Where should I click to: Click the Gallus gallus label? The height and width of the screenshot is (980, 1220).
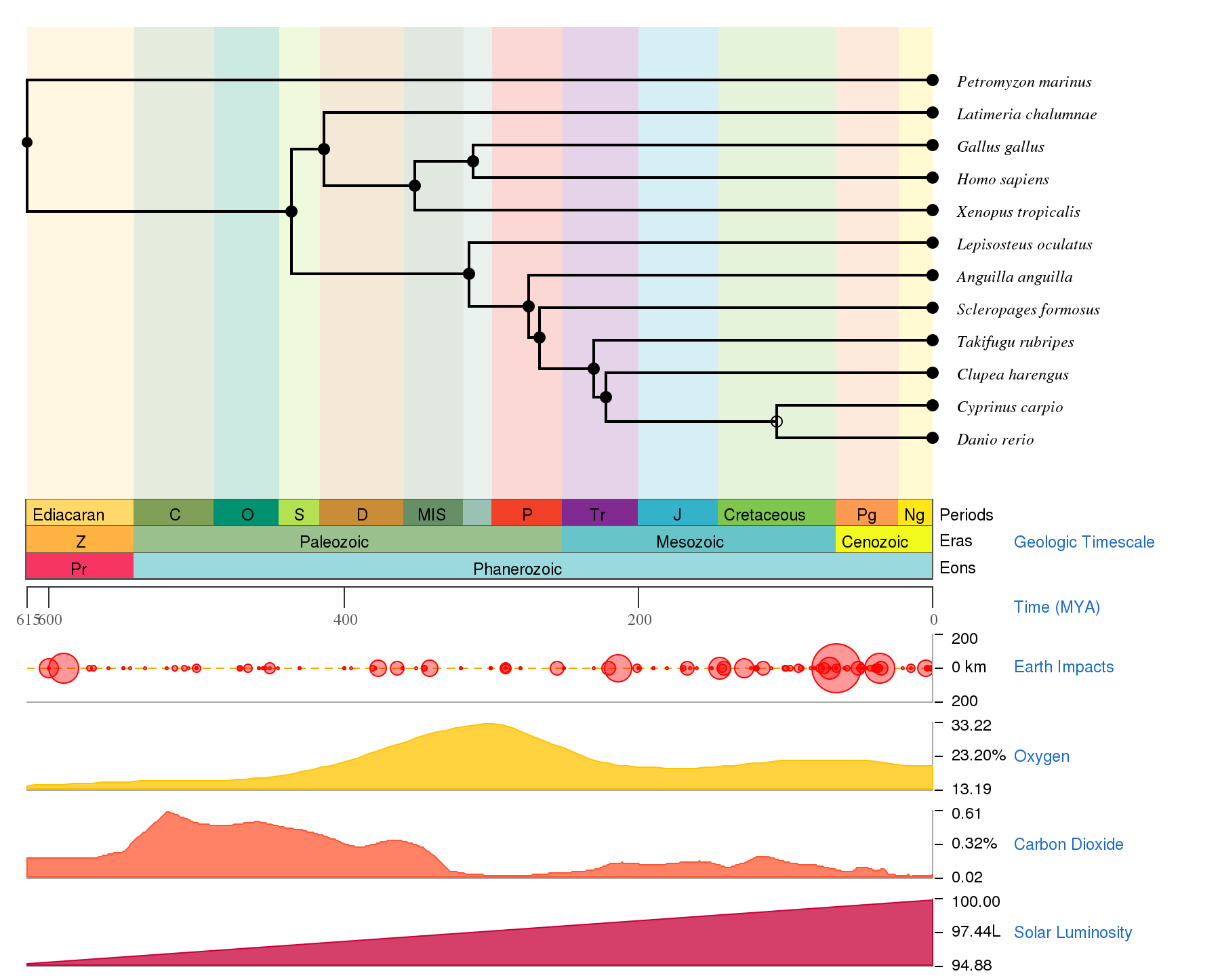(x=1000, y=147)
